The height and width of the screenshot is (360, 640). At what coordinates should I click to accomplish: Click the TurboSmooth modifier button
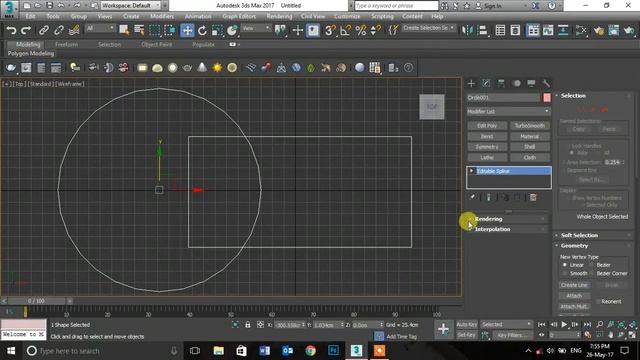[x=530, y=126]
